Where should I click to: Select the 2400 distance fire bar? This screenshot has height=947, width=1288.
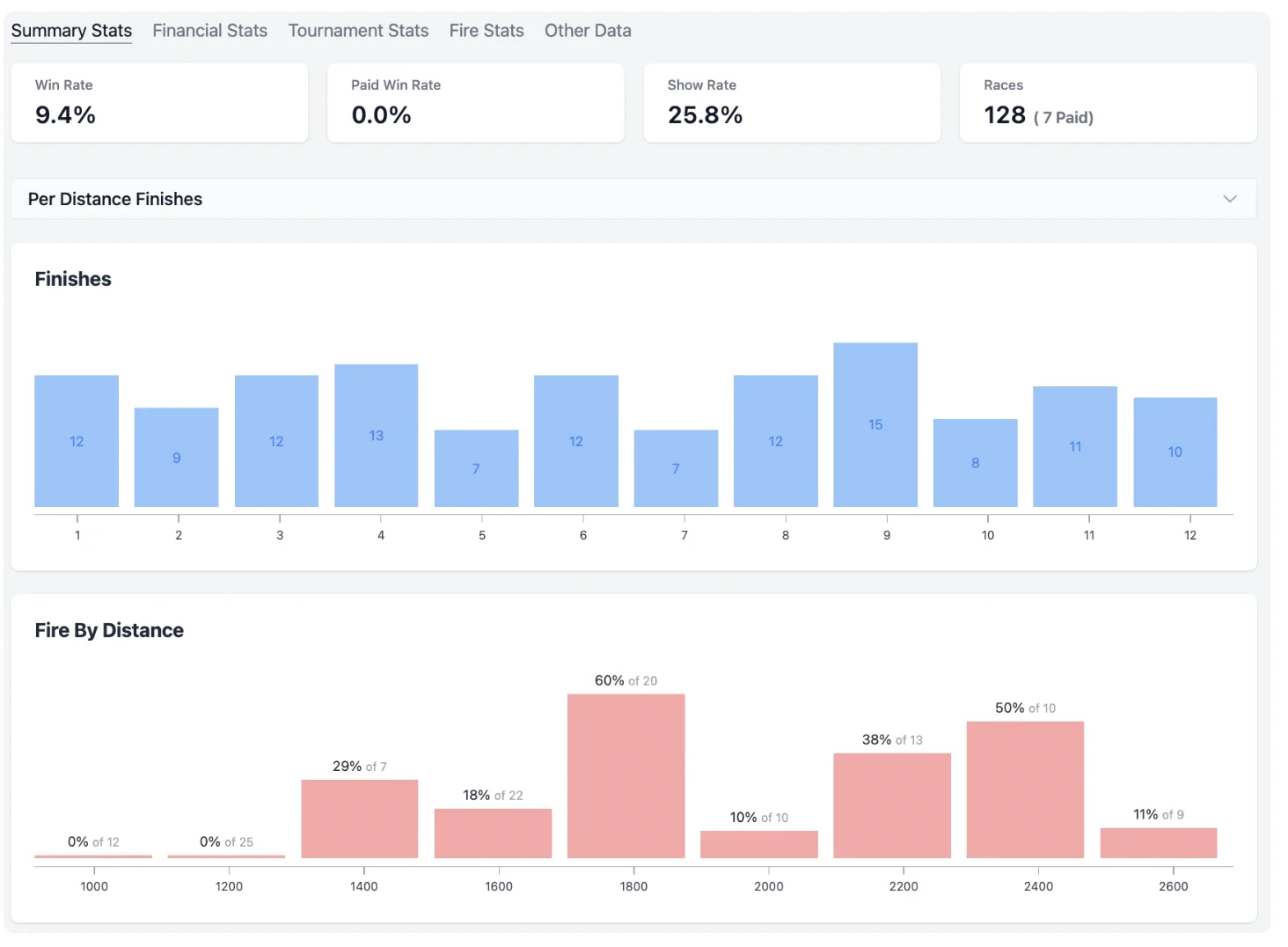pyautogui.click(x=1024, y=789)
